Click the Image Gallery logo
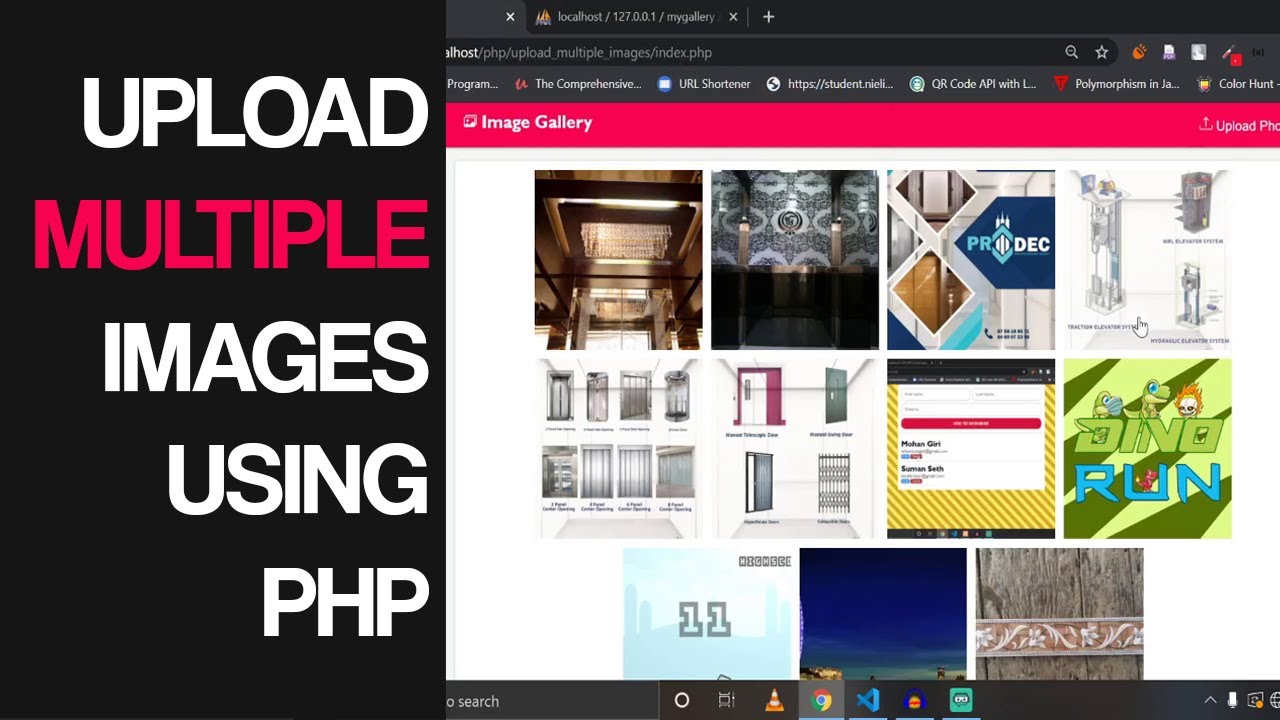 (527, 122)
